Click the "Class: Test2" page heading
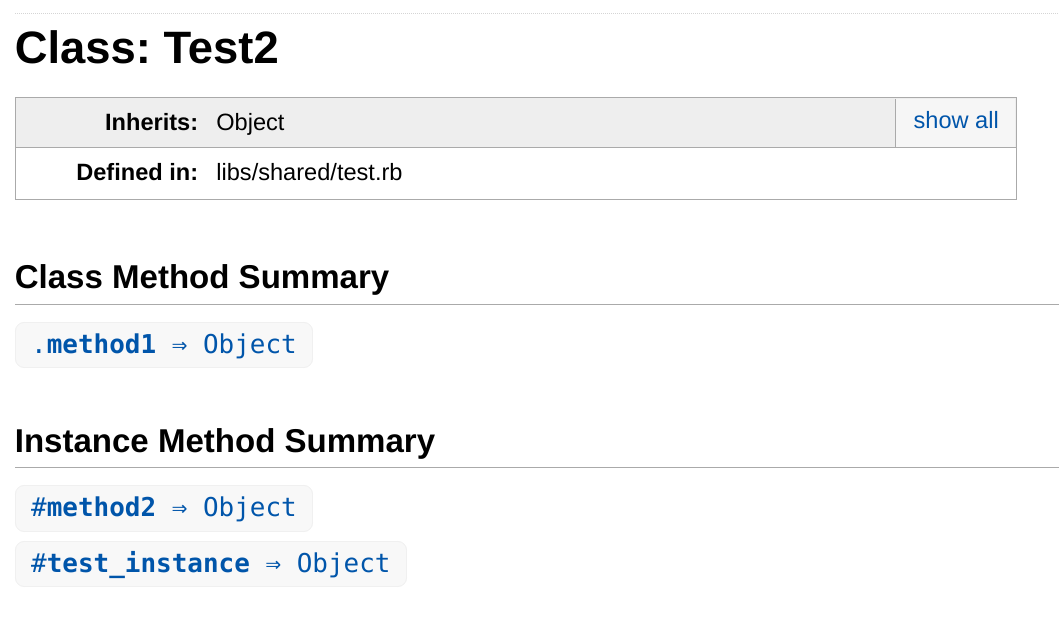The width and height of the screenshot is (1059, 620). [146, 48]
